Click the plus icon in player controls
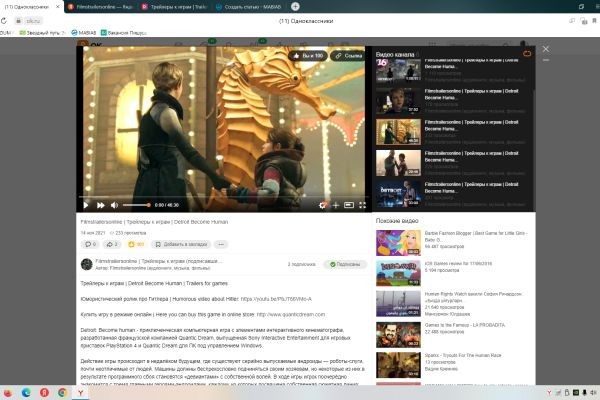 click(336, 205)
